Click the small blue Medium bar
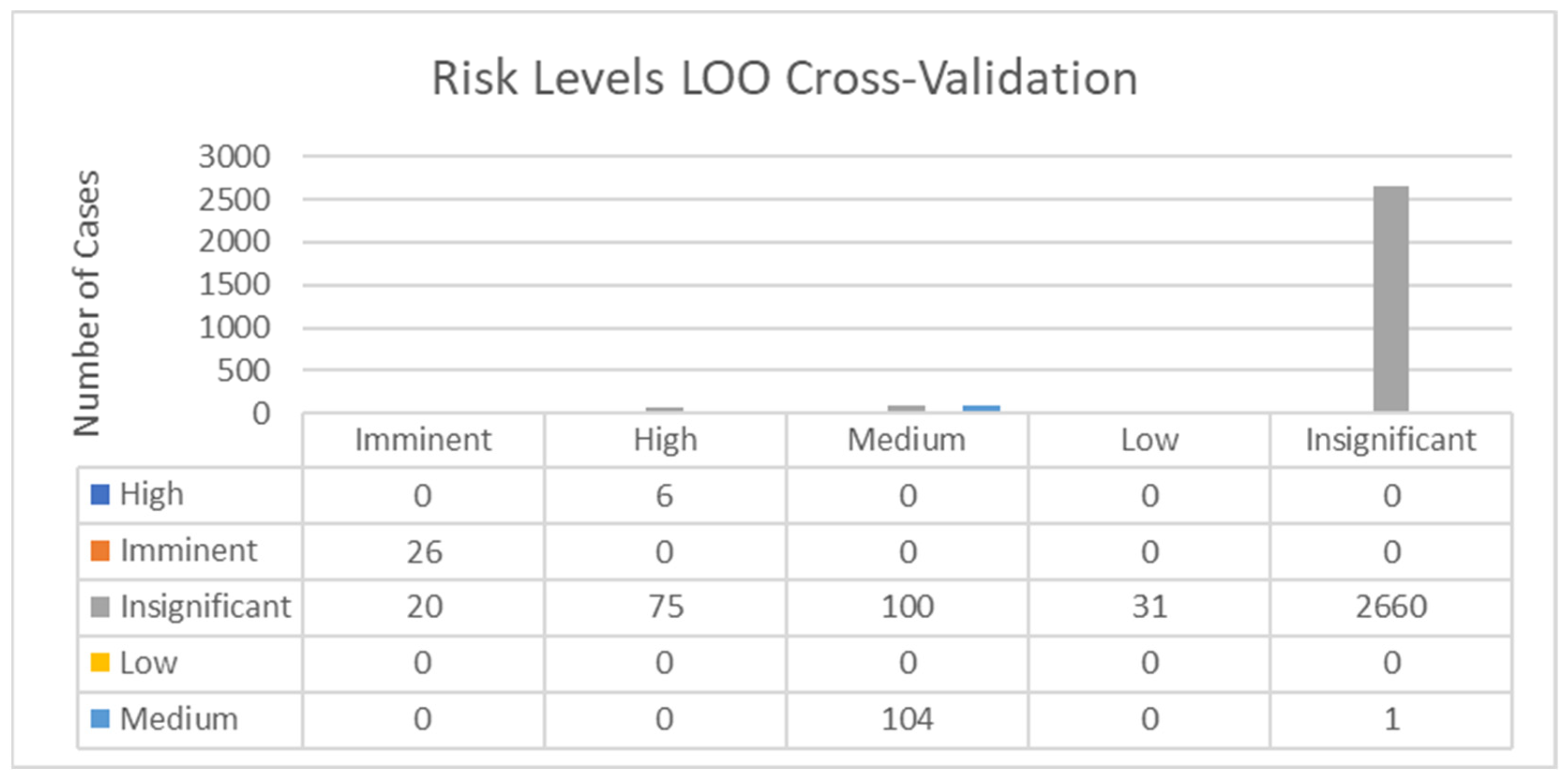 [x=981, y=408]
